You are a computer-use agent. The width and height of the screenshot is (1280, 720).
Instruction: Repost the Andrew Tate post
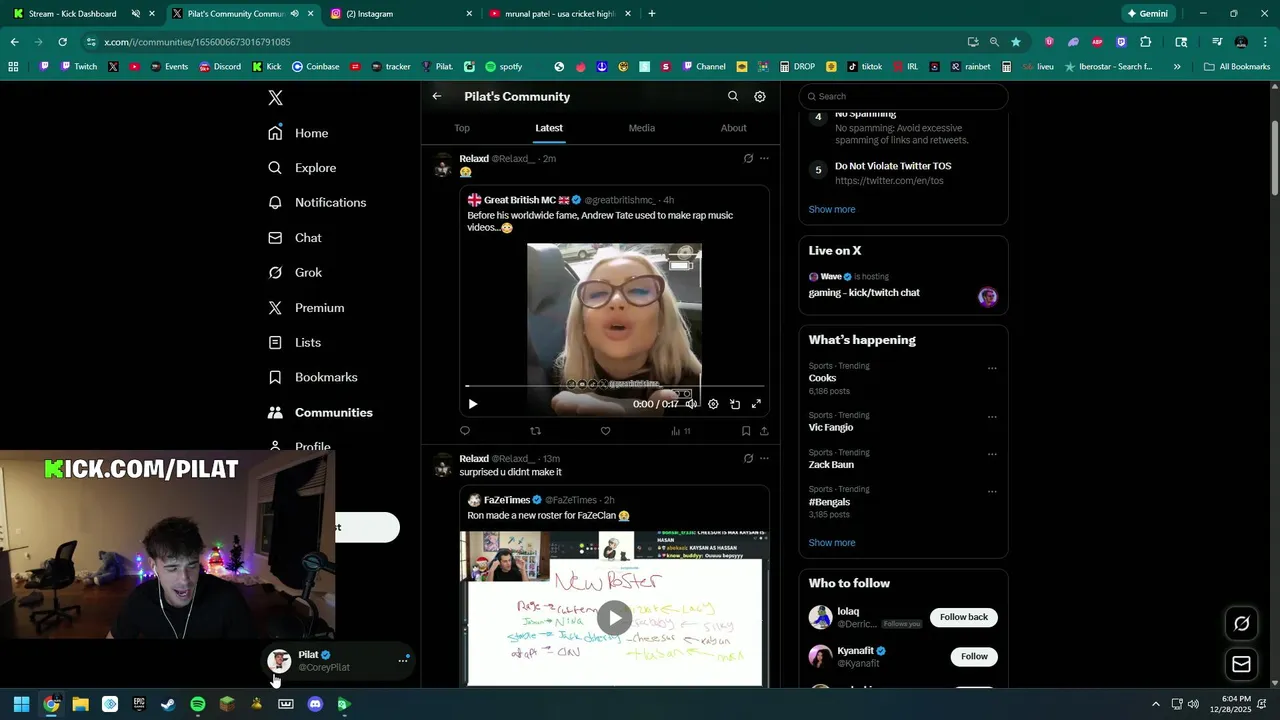pos(535,431)
